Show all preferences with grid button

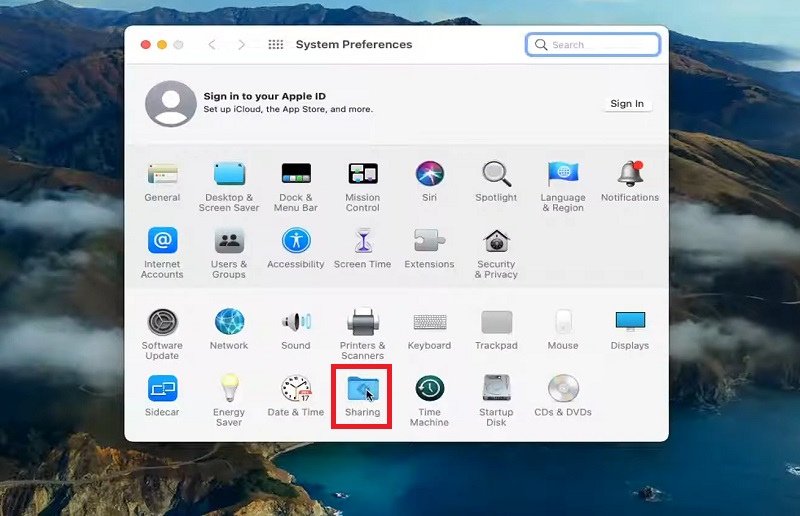pos(276,45)
